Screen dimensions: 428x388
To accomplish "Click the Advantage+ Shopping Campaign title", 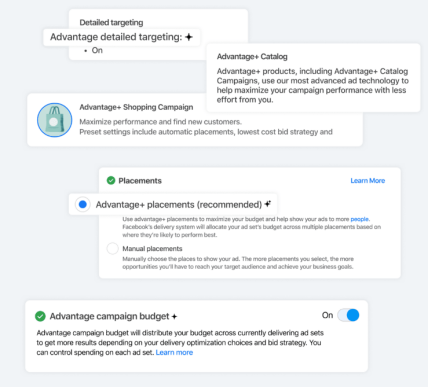I will tap(136, 107).
